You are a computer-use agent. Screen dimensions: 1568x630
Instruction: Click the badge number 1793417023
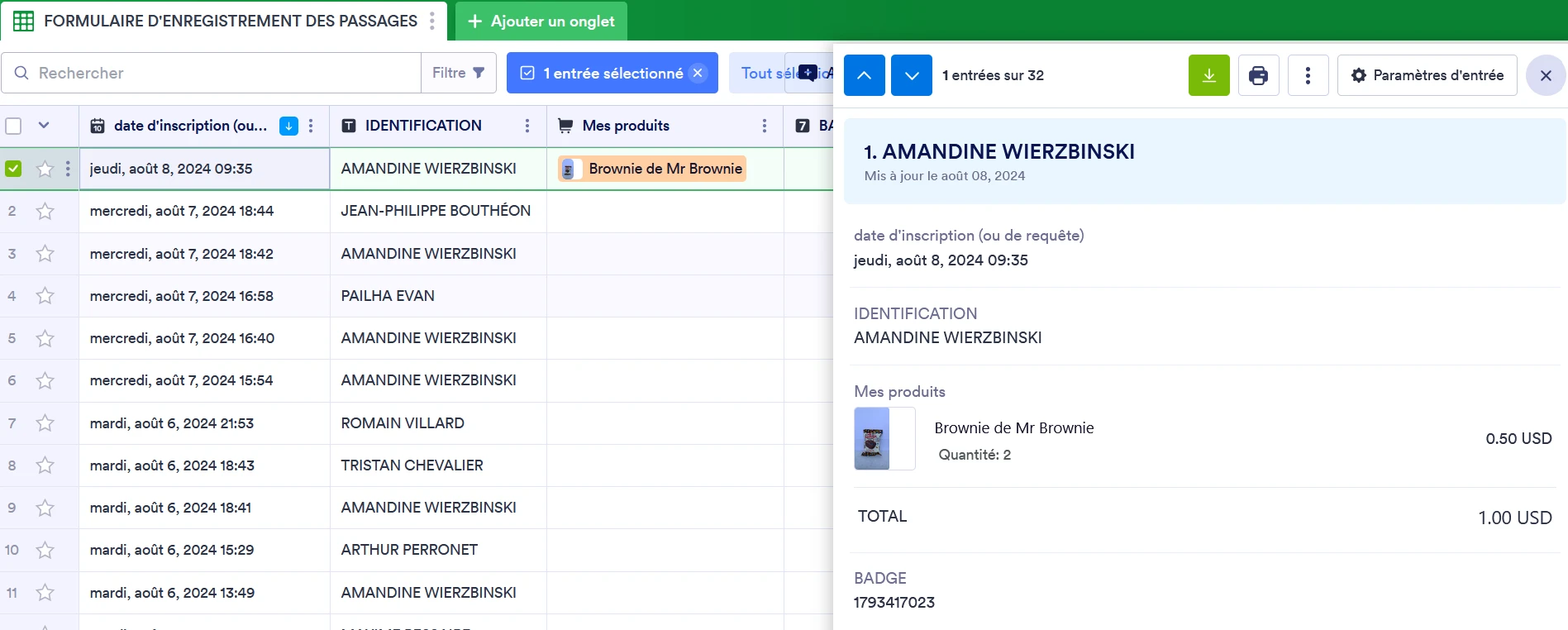pyautogui.click(x=894, y=603)
